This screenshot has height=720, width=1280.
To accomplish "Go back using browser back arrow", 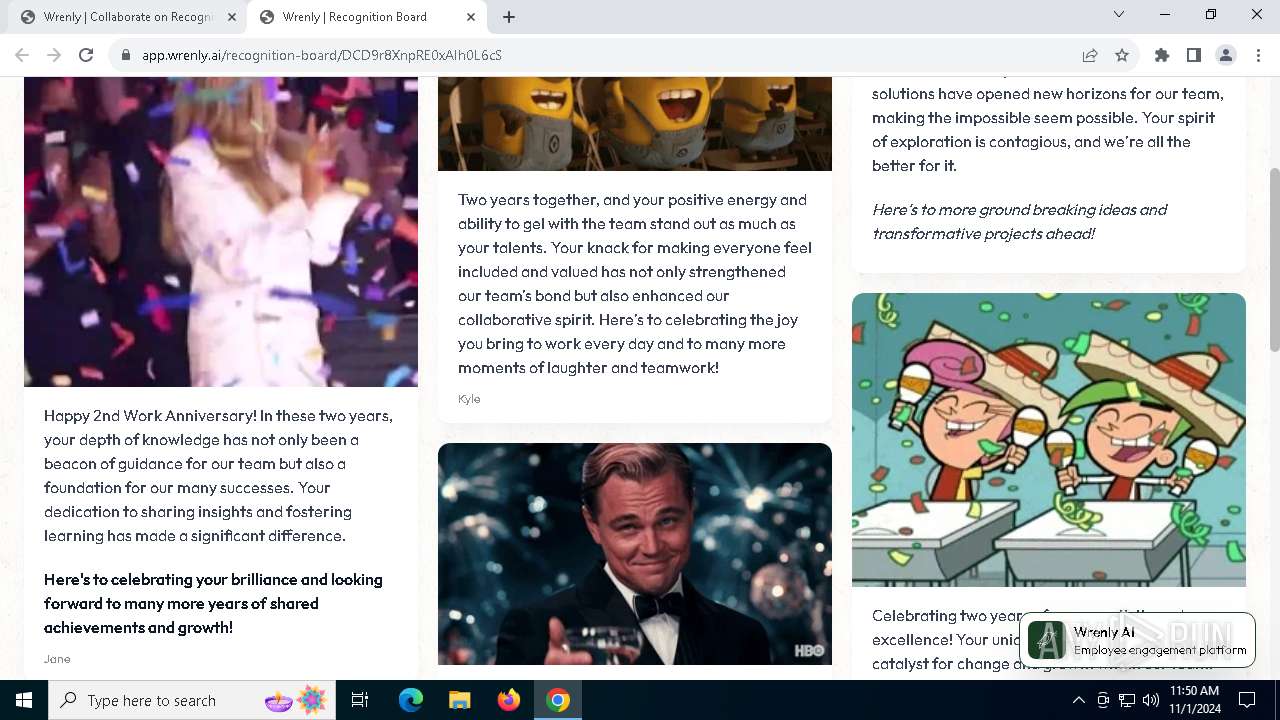I will [22, 55].
